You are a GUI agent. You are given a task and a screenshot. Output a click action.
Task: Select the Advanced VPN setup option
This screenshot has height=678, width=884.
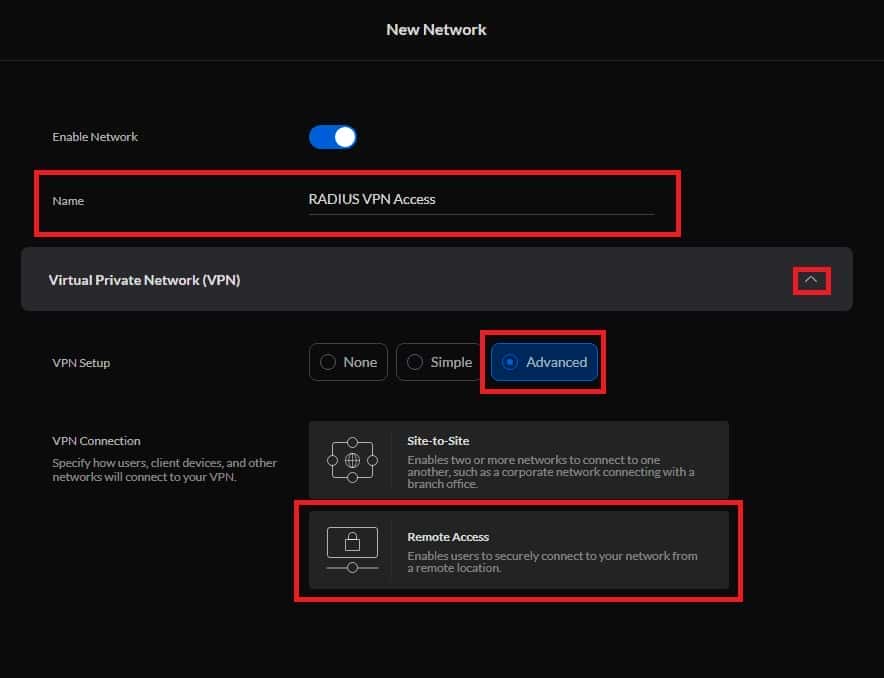(544, 362)
